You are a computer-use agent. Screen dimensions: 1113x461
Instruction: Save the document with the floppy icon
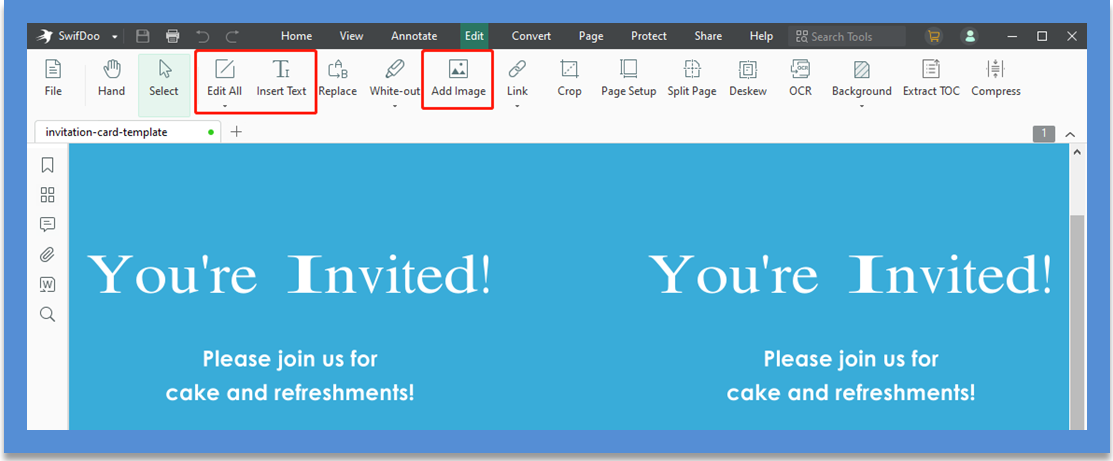(143, 36)
